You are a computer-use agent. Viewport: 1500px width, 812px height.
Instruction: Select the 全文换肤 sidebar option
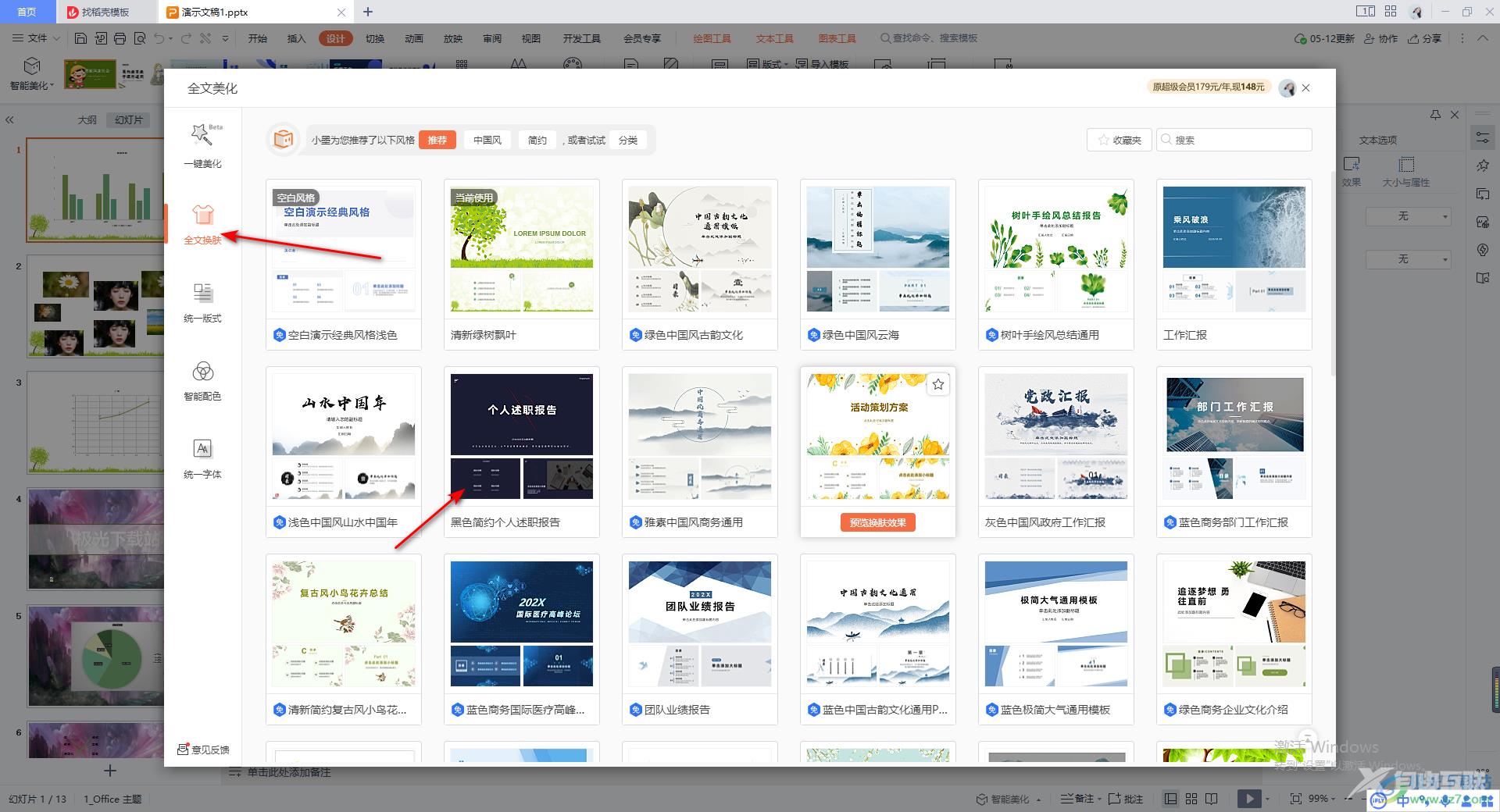202,223
